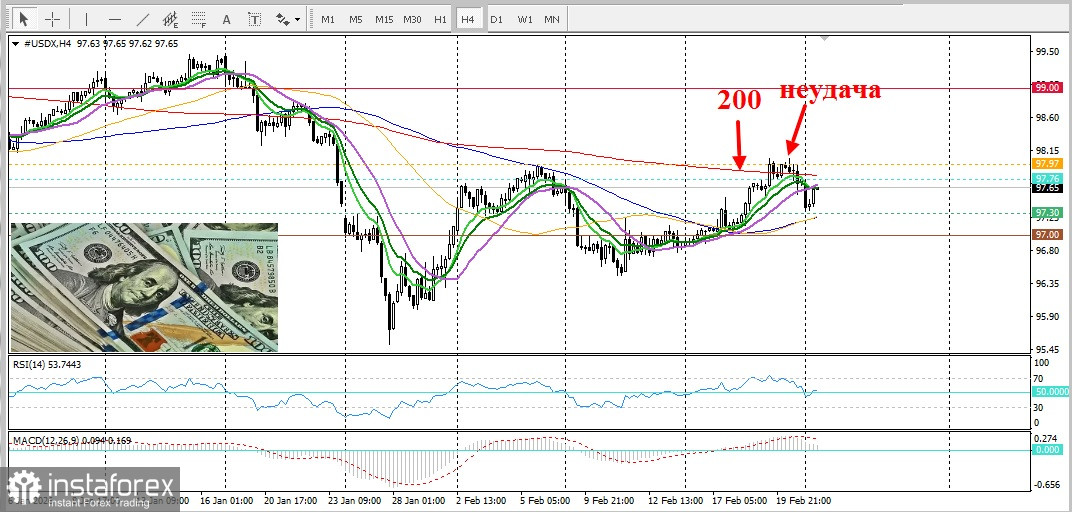Switch to M5 timeframe
This screenshot has width=1072, height=512.
point(356,20)
